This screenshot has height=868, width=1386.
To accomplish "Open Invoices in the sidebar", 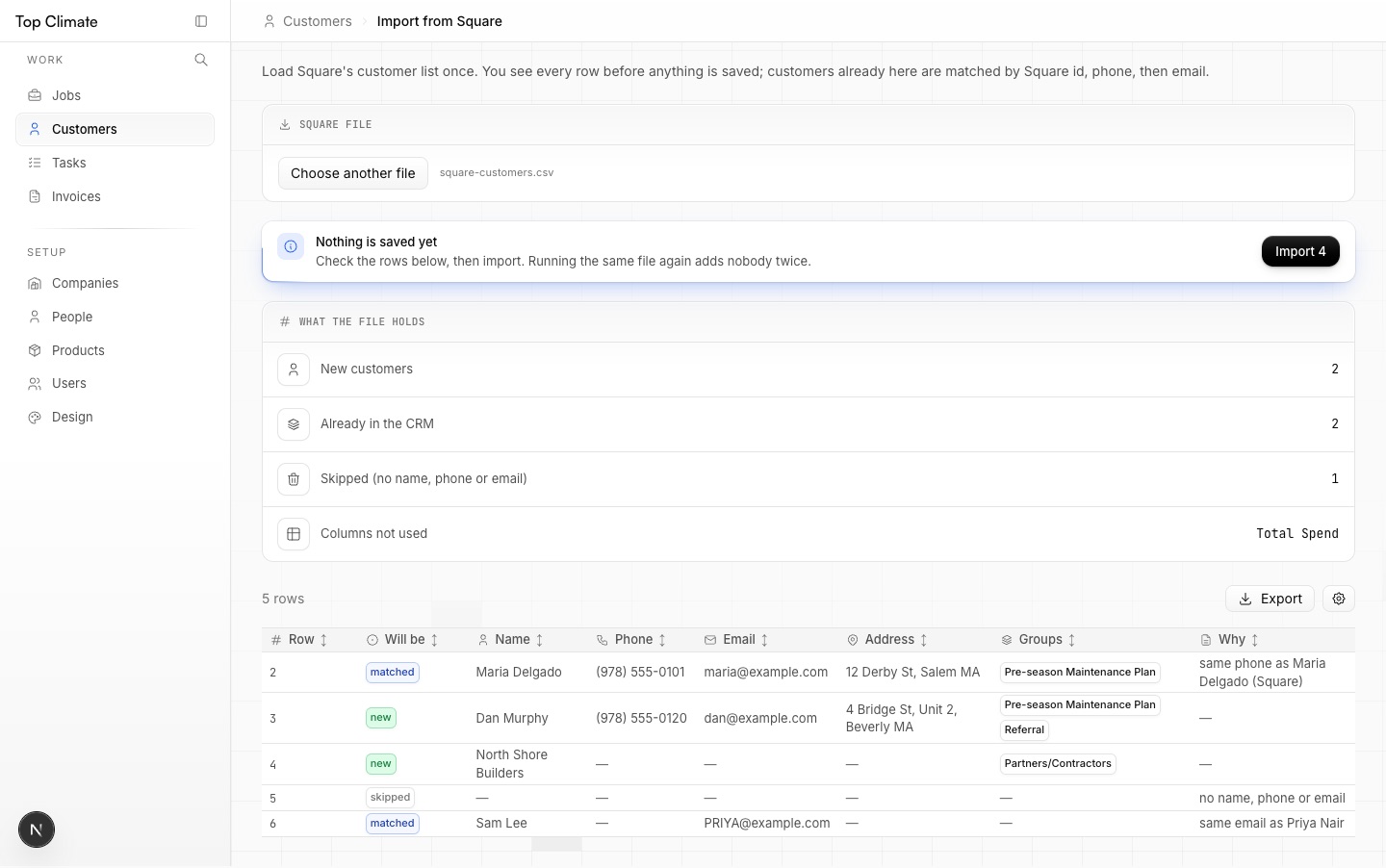I will [x=115, y=196].
